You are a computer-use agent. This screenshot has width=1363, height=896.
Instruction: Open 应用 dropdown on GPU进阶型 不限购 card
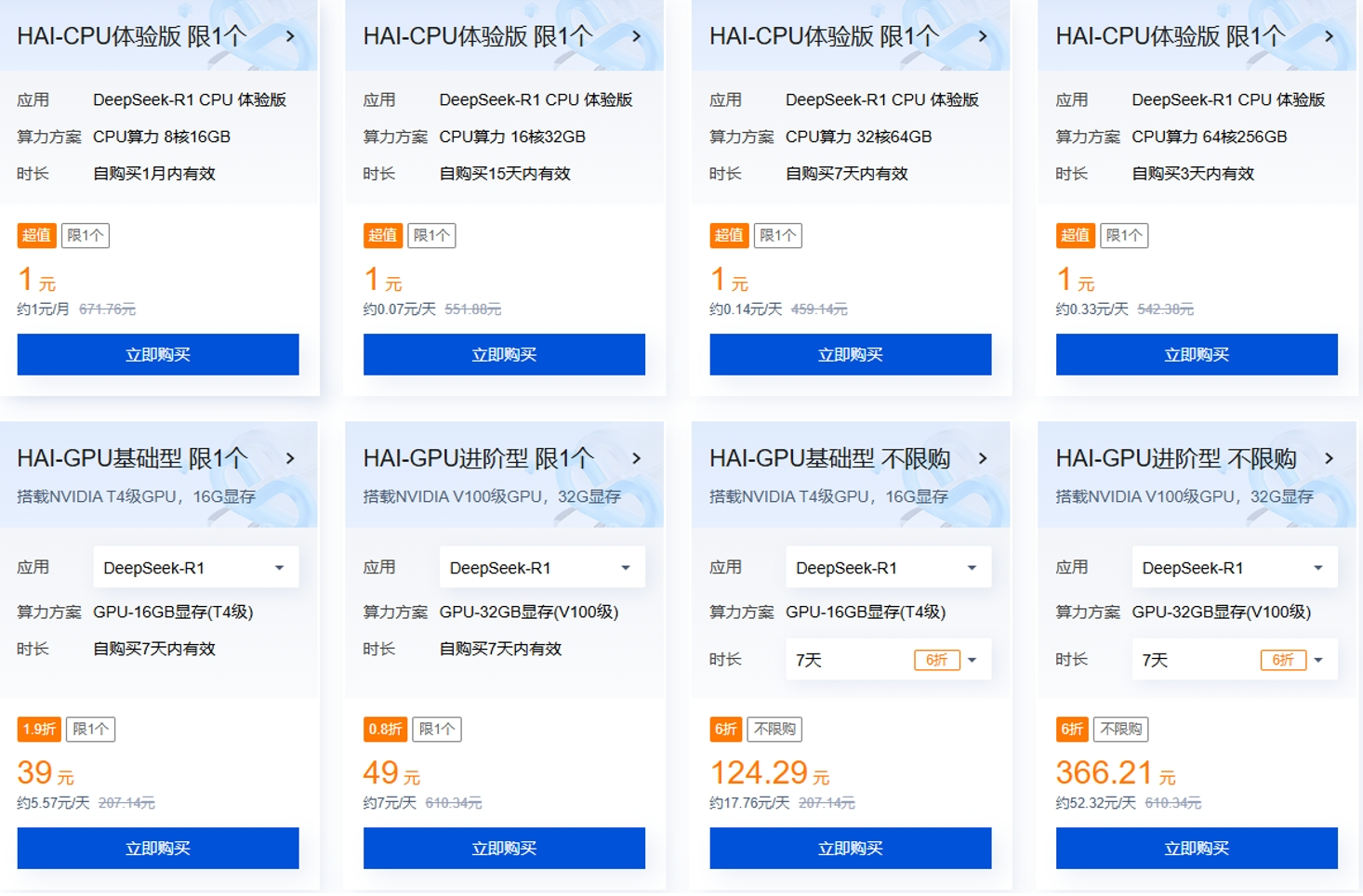point(1235,567)
